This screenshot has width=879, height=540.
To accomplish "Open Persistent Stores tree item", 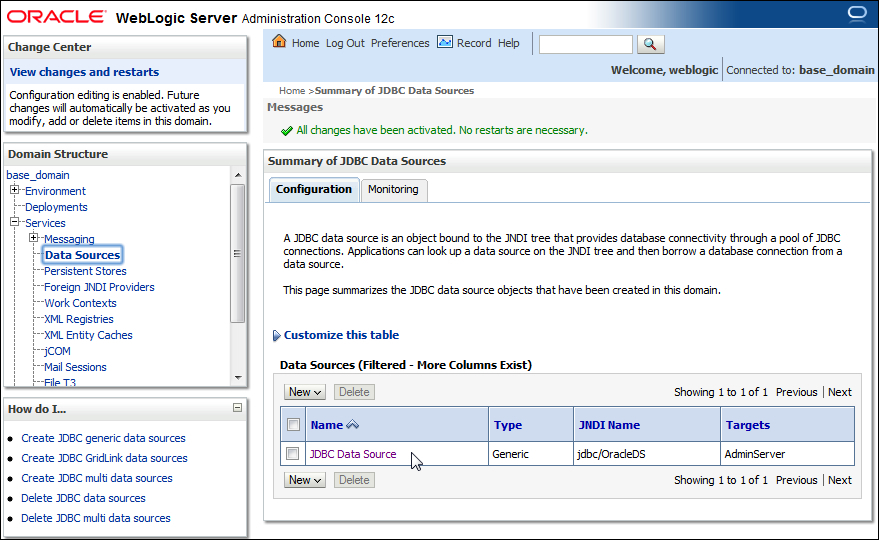I will (85, 271).
